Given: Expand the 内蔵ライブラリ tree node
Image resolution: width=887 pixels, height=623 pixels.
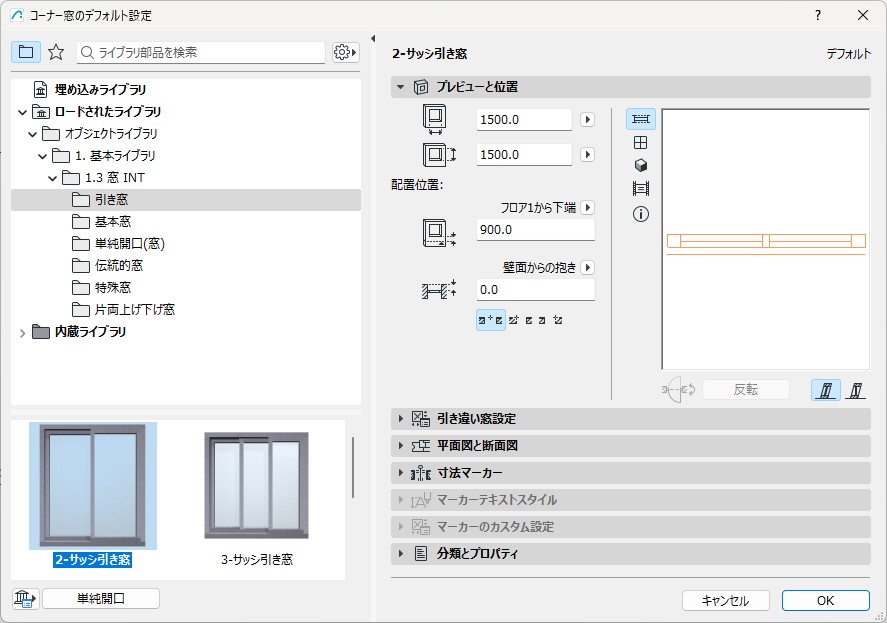Looking at the screenshot, I should (23, 332).
